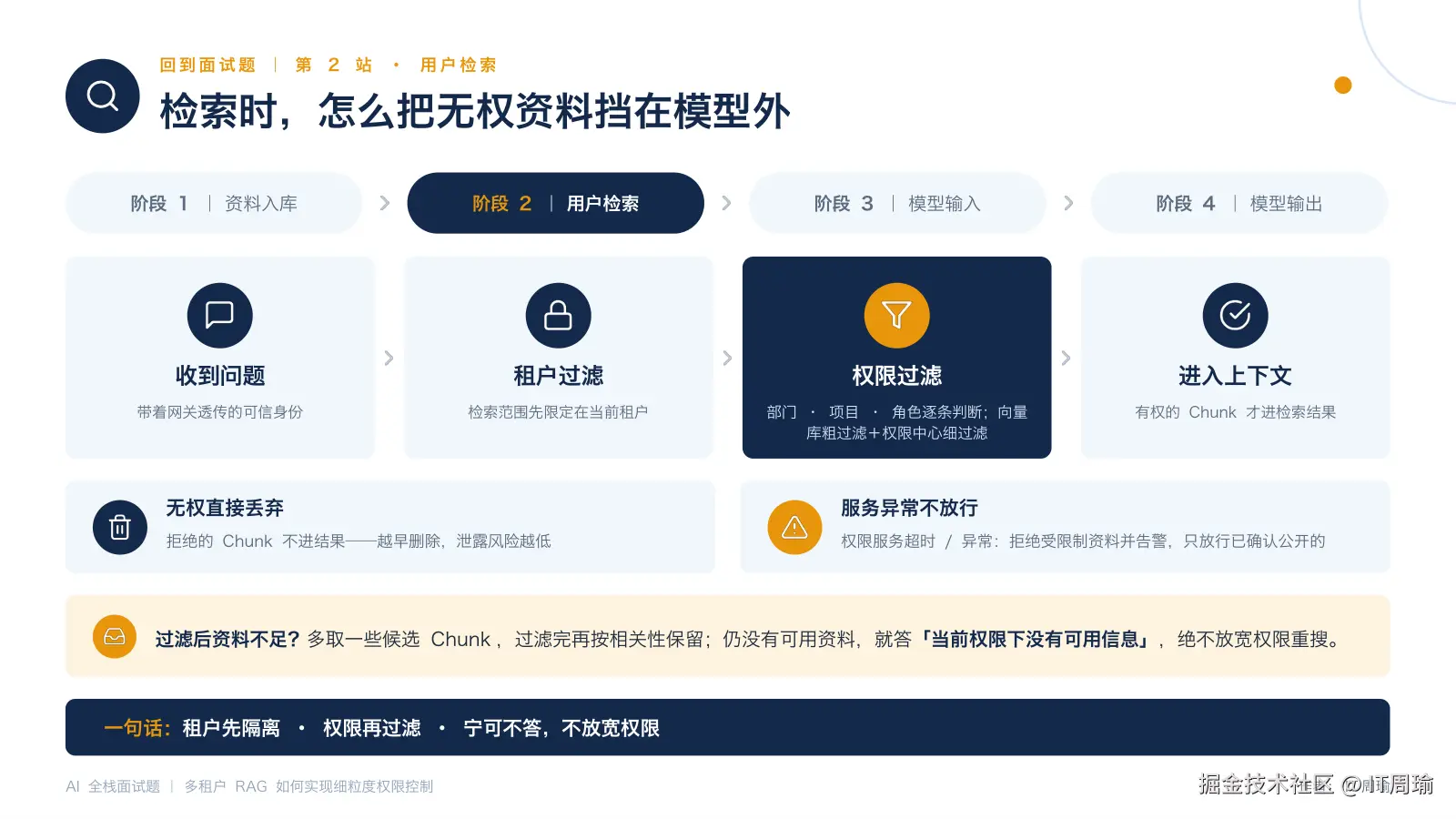
Task: Click the 无权直接丢弃 heading
Action: click(x=225, y=508)
